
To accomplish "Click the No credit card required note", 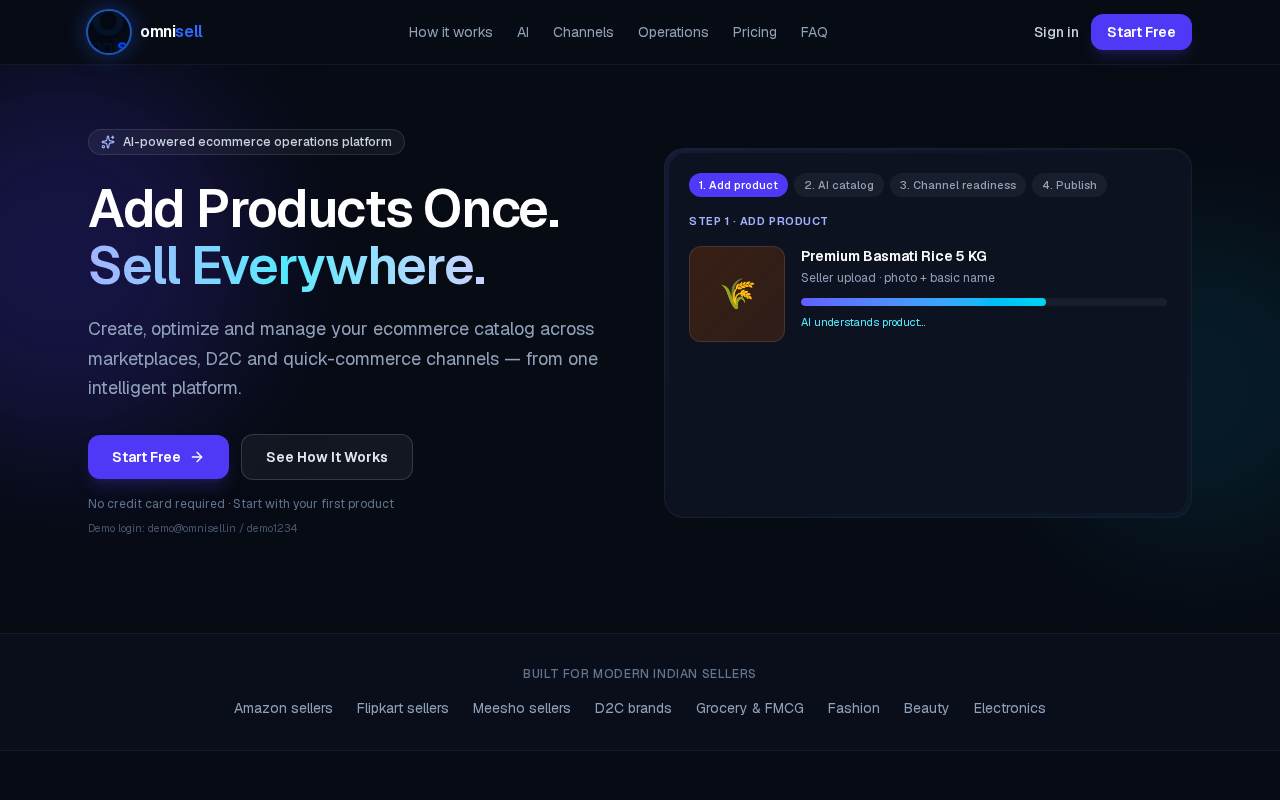I will click(x=241, y=504).
